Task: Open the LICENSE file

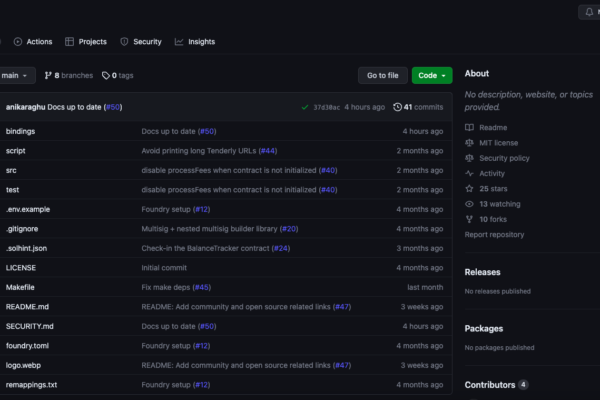Action: tap(21, 268)
